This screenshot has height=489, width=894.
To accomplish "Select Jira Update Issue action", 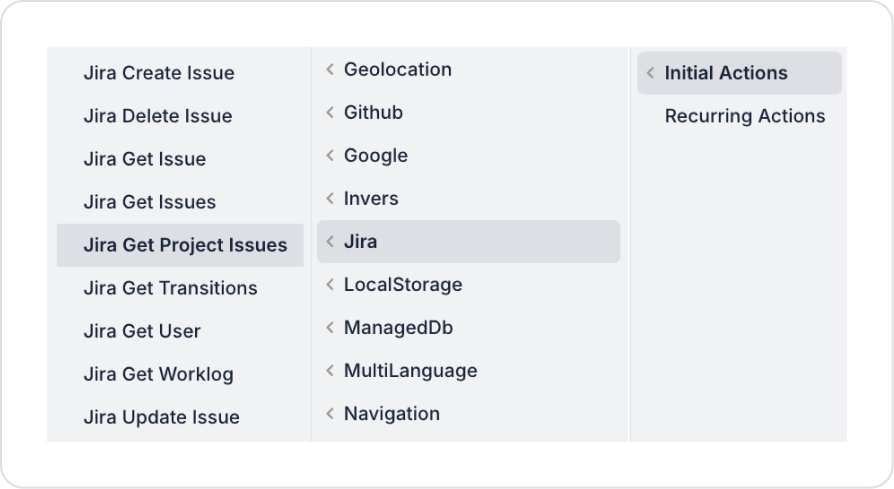I will 162,417.
